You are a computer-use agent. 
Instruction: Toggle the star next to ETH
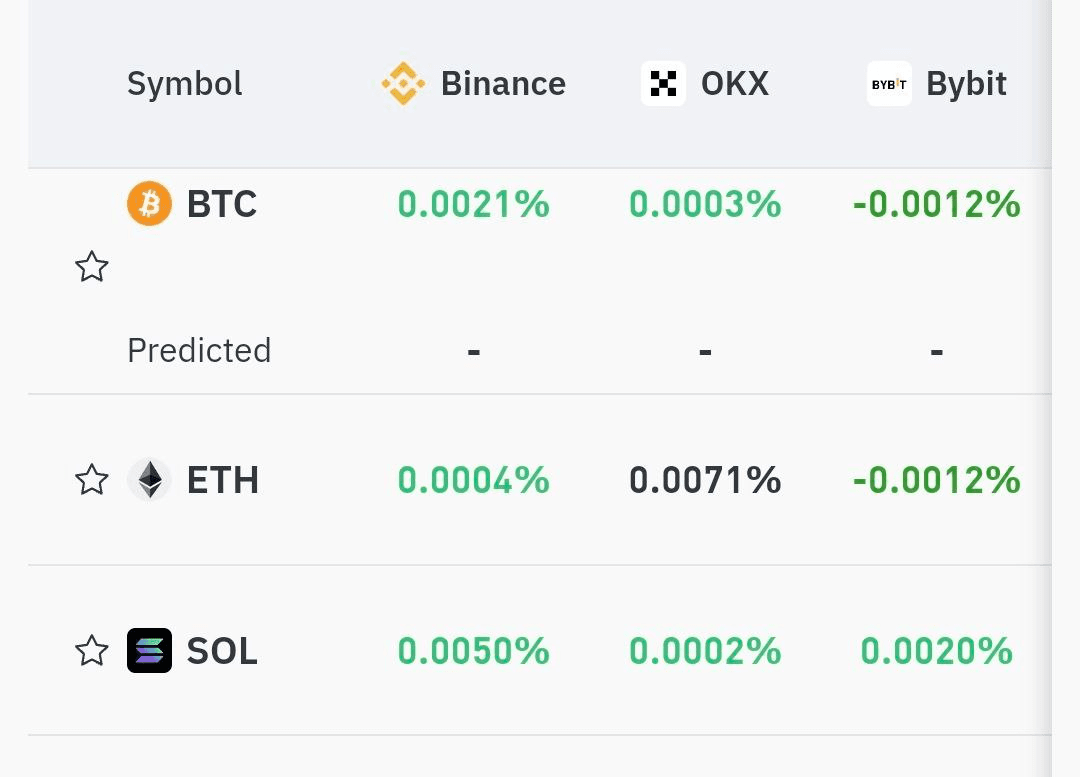coord(92,479)
